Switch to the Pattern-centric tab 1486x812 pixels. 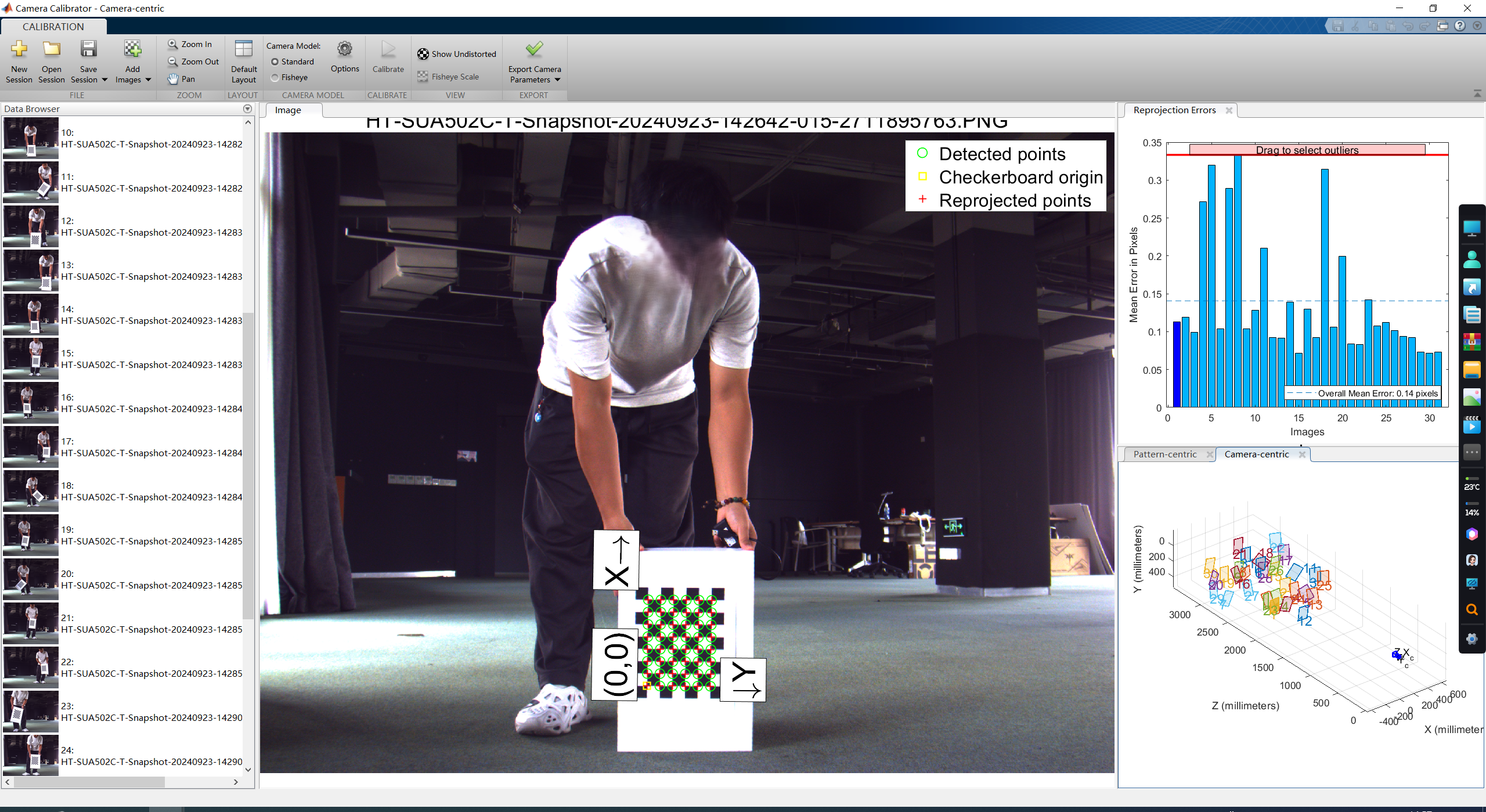tap(1164, 454)
